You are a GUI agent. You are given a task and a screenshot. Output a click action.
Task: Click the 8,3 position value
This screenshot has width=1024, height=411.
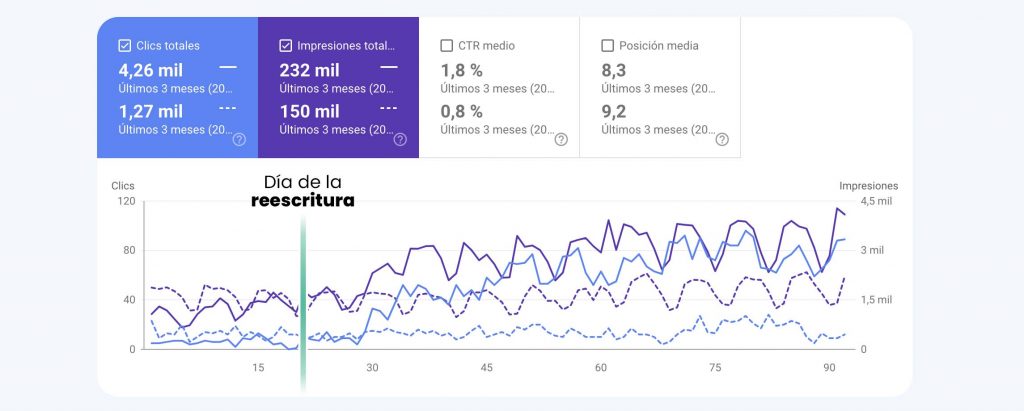[x=613, y=70]
